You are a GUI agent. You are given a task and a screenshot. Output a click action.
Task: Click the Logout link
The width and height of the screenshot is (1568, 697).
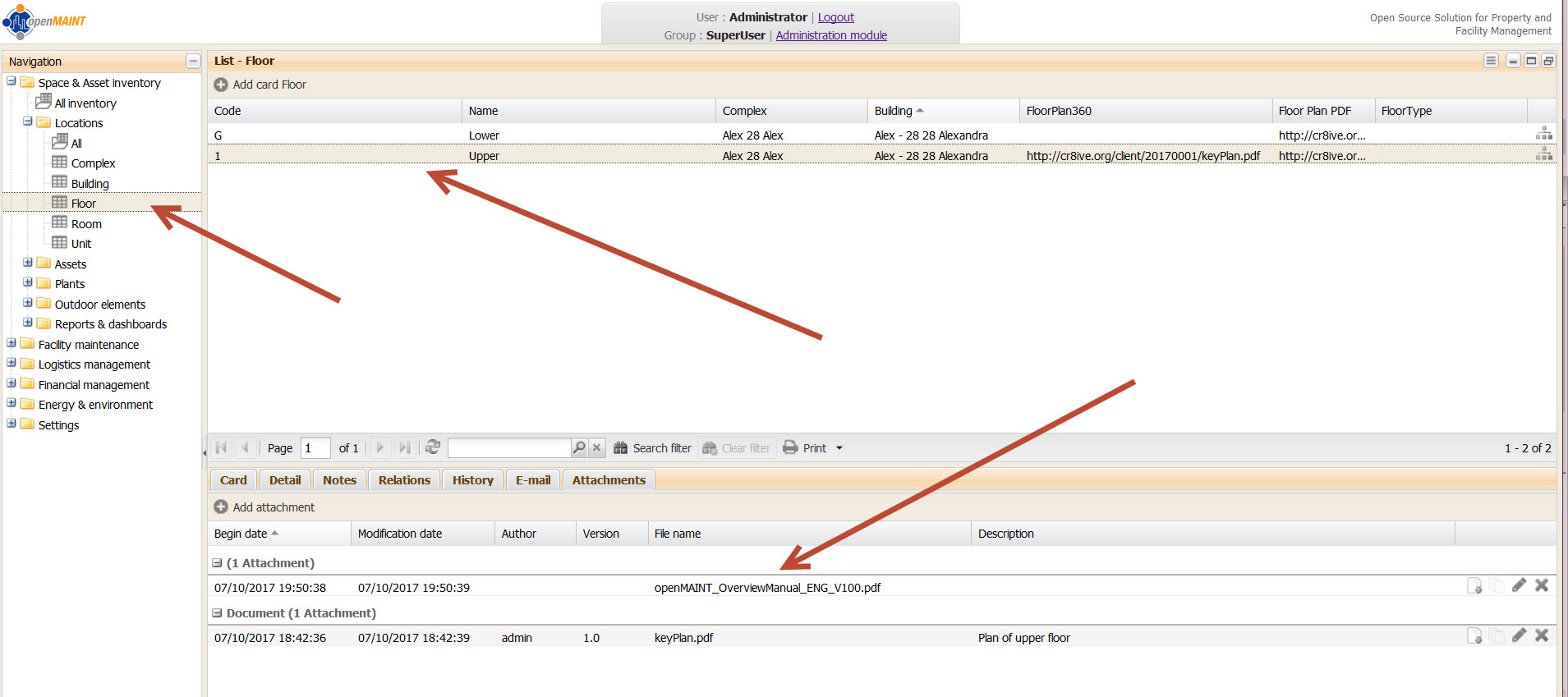pos(835,17)
